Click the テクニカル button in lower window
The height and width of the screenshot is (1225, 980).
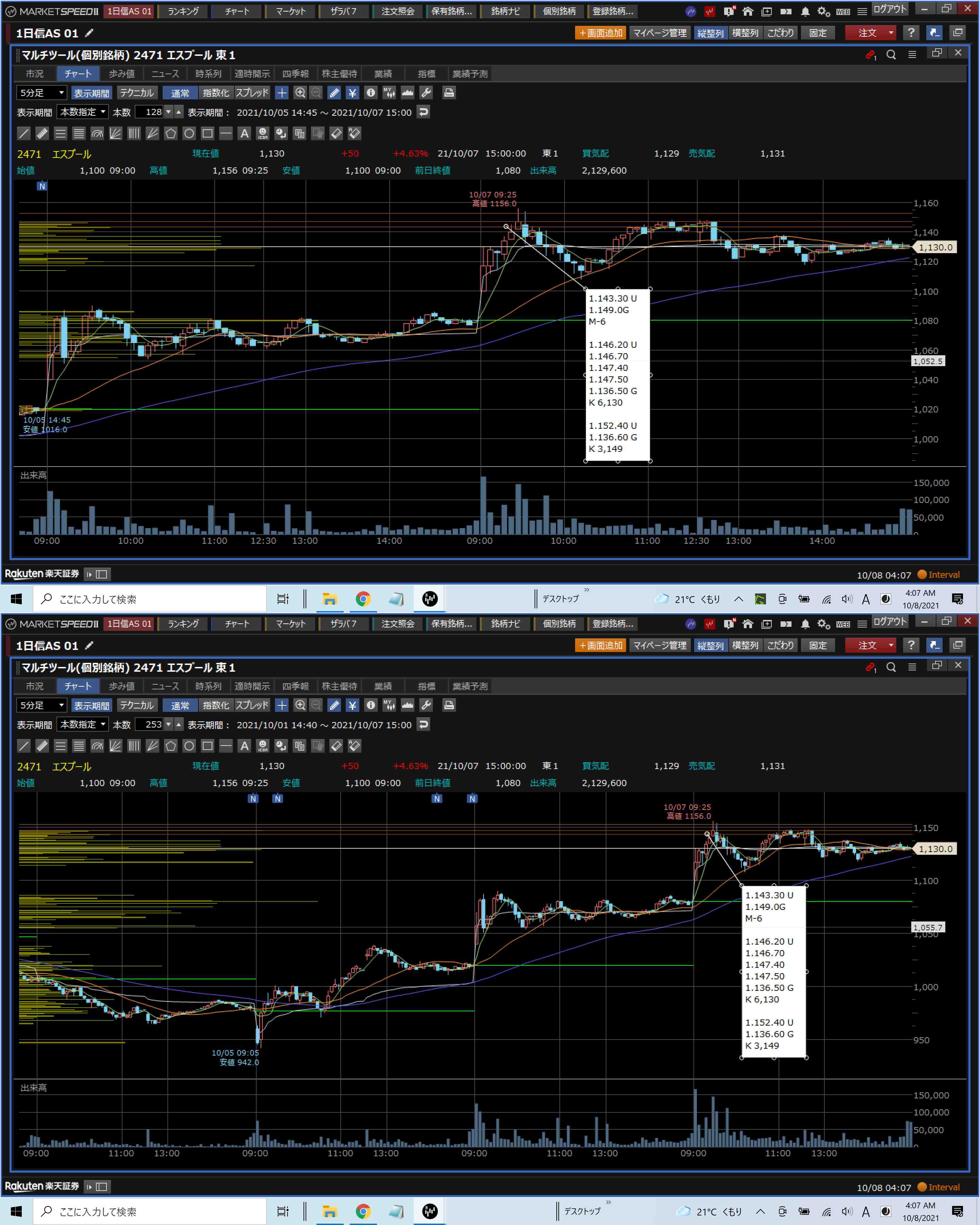coord(137,705)
